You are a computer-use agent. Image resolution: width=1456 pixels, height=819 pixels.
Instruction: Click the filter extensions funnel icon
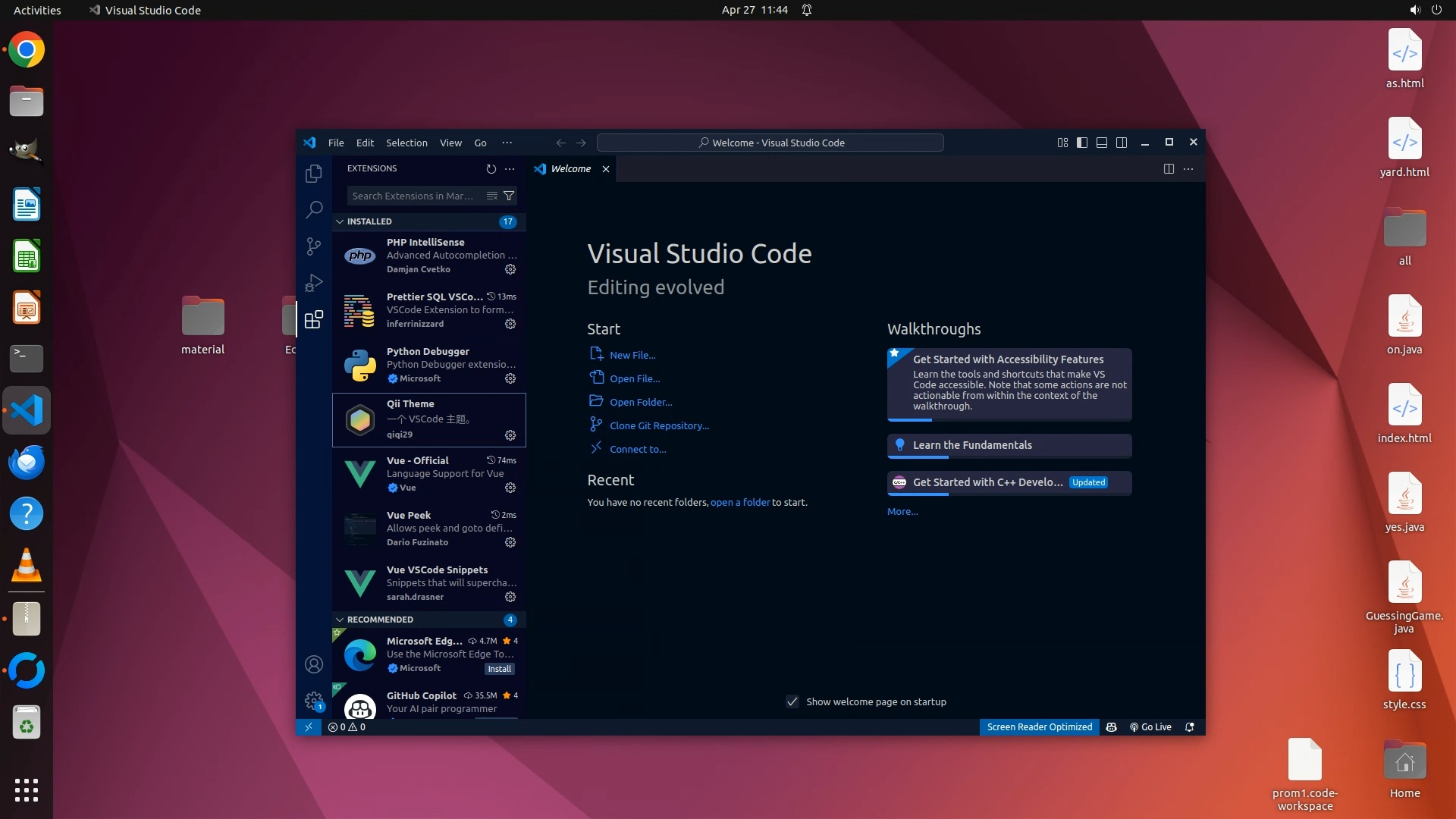(510, 196)
